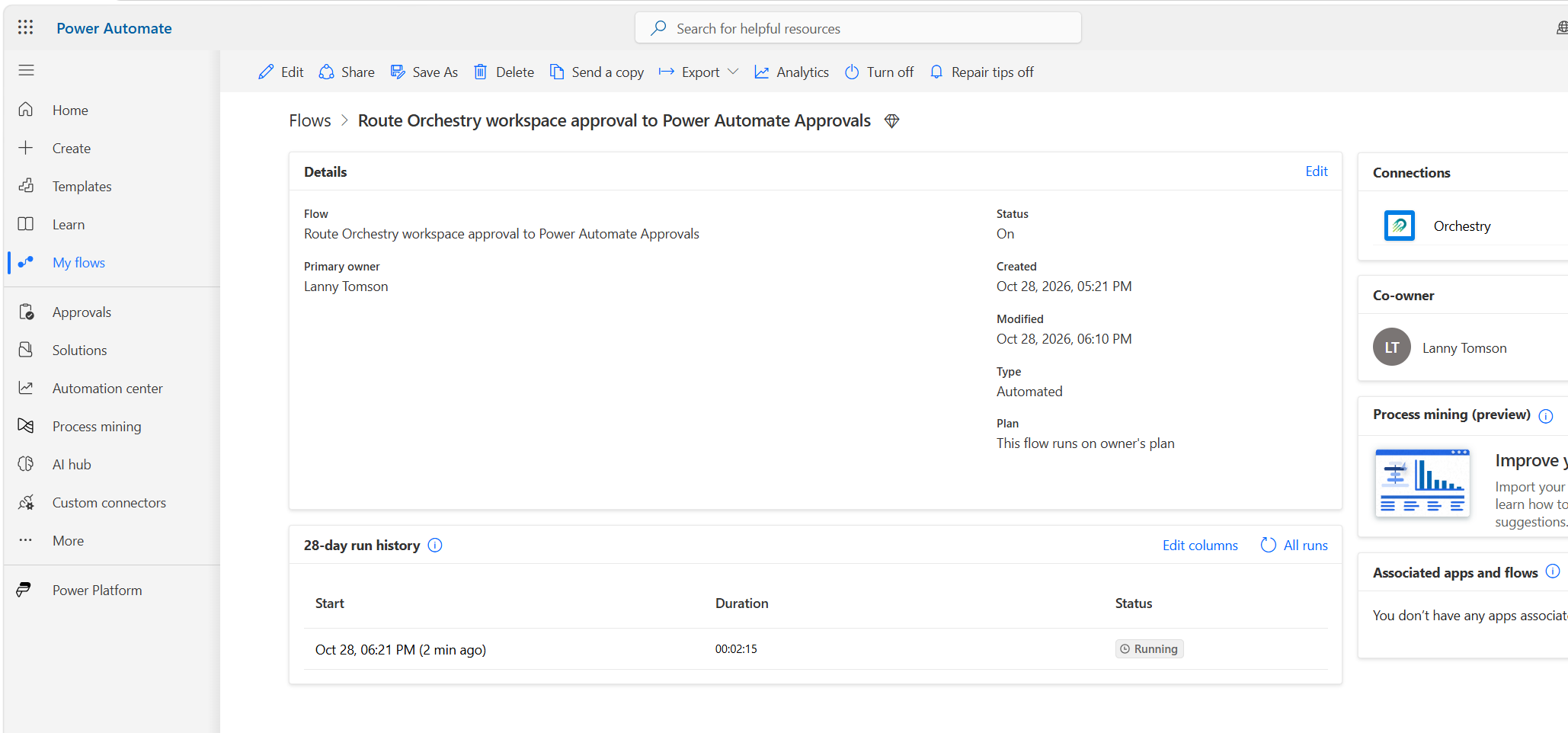Open Templates in the sidebar
Screen dimensions: 1568x733
pyautogui.click(x=82, y=187)
